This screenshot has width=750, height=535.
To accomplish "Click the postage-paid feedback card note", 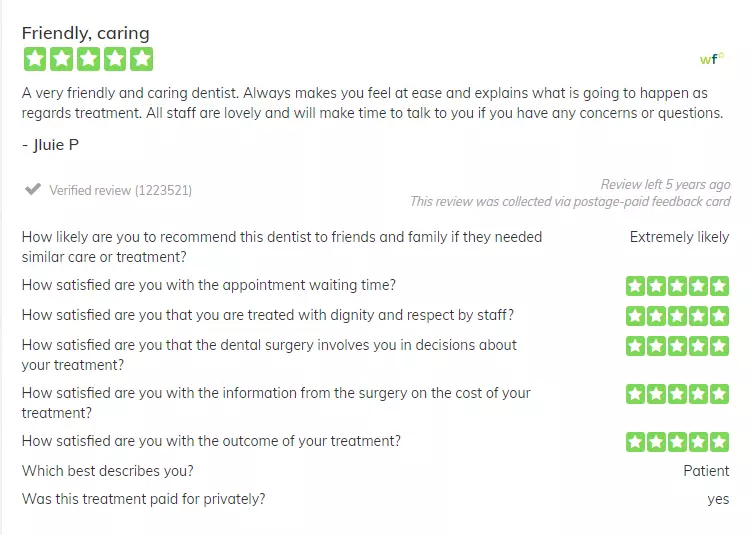I will pyautogui.click(x=570, y=201).
